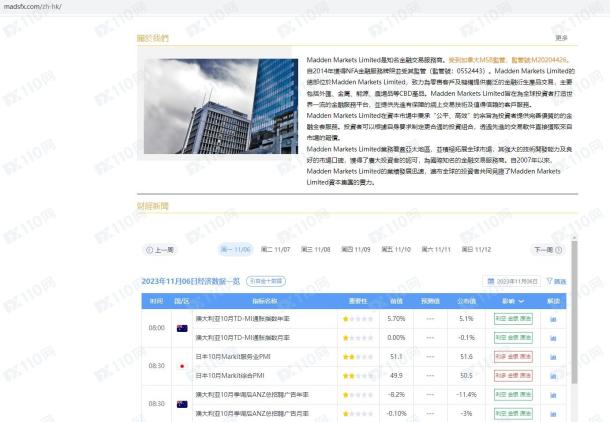
Task: Select the Monday 11/06 date tab
Action: 235,249
